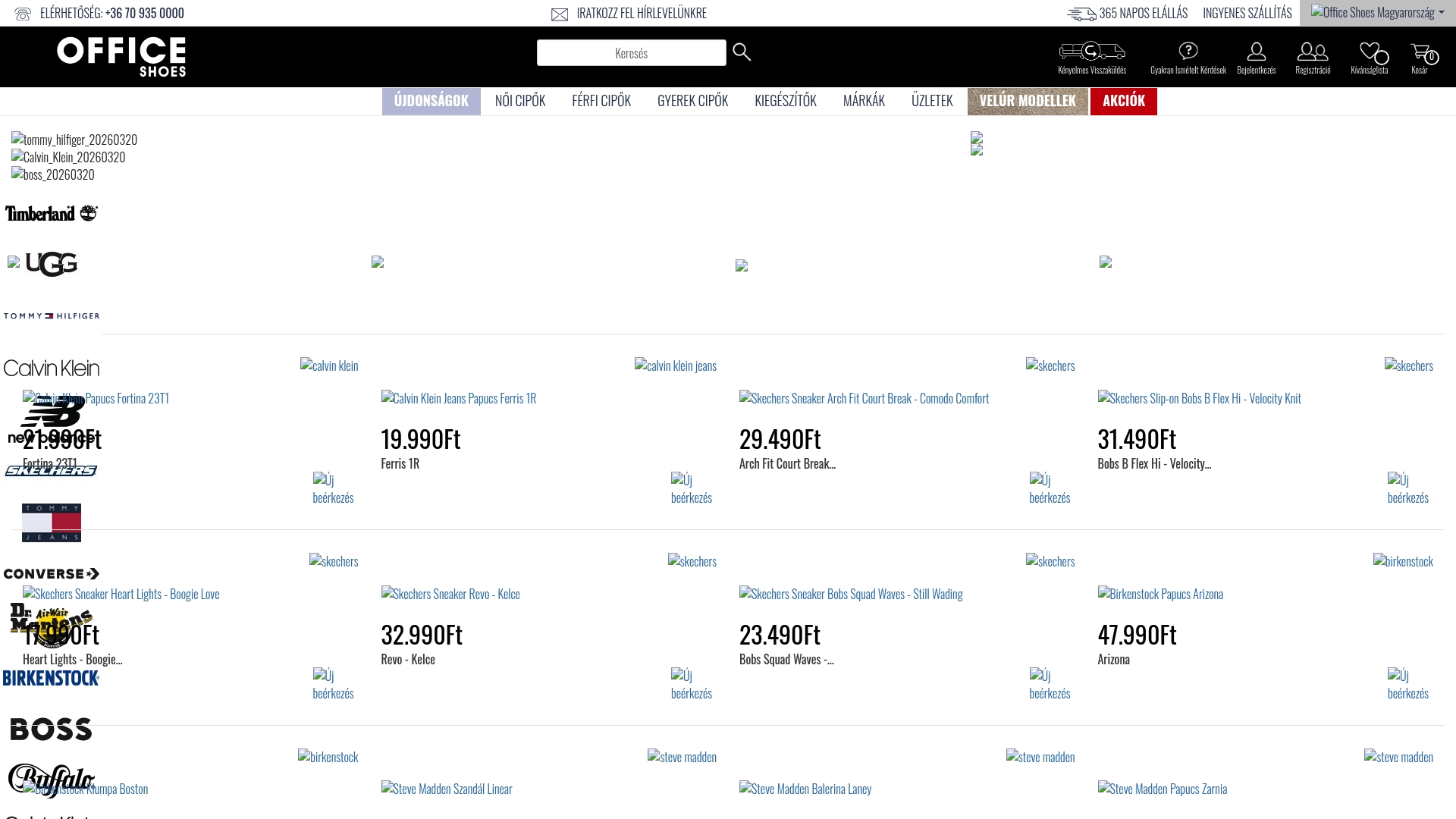Click the Bobs B Flex Hi - Velocity... name
Screen dimensions: 1456x819
pos(1154,463)
